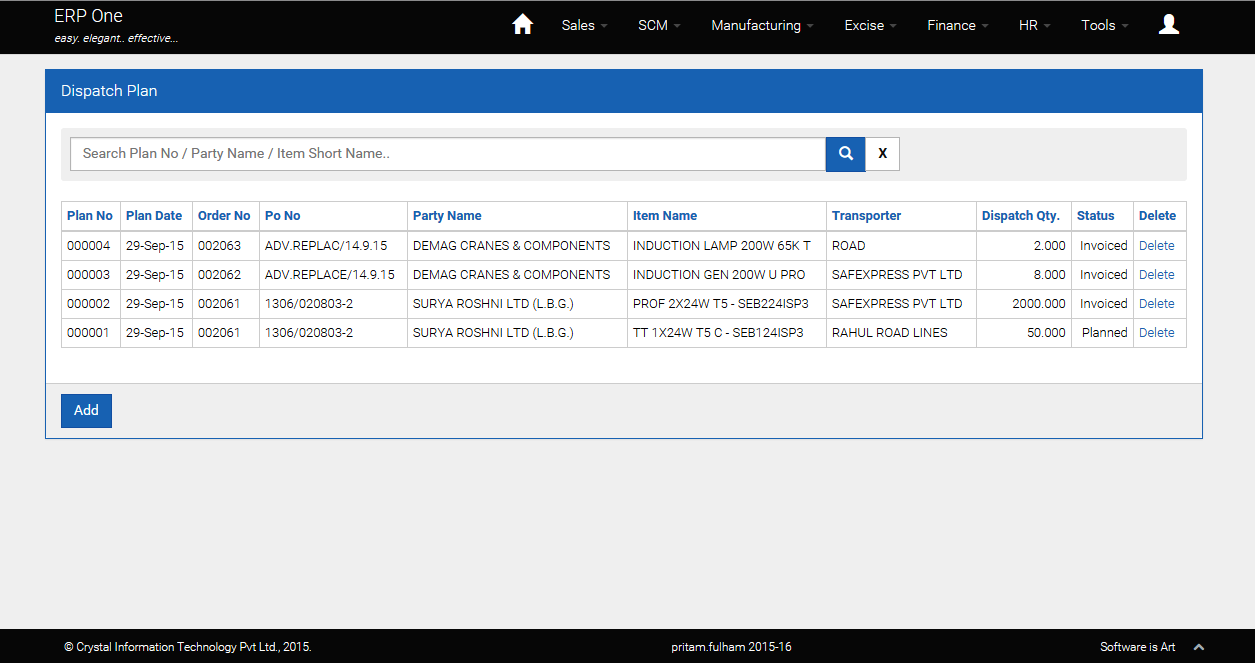Delete plan 000001

pos(1156,333)
